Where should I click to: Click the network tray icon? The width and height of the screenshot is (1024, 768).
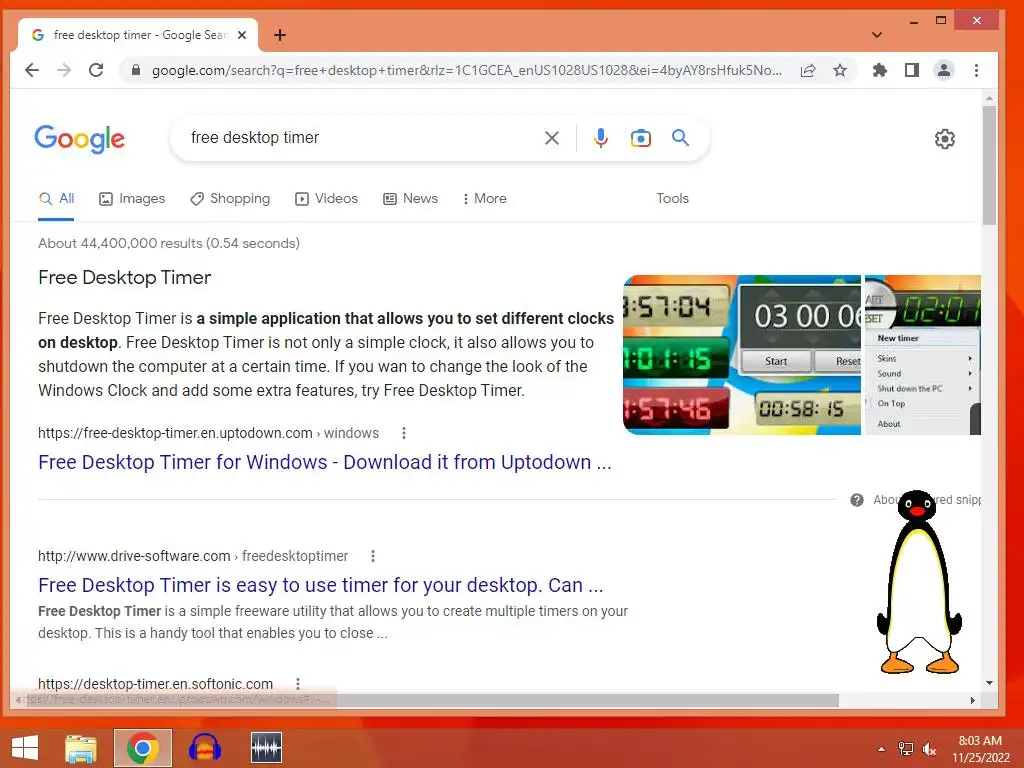tap(906, 749)
